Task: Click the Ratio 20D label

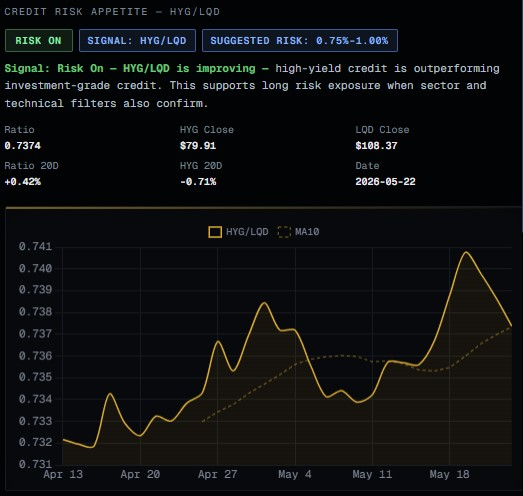Action: (x=31, y=166)
